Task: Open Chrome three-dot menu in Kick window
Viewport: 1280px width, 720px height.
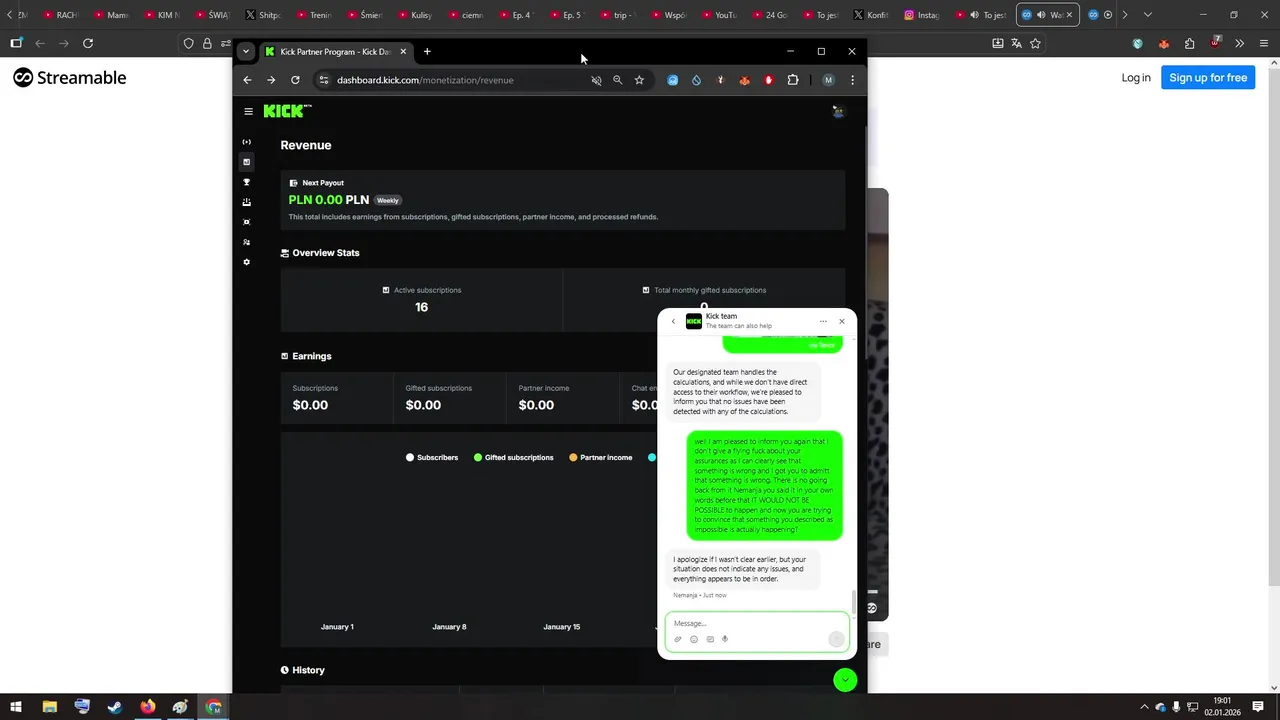Action: (852, 80)
